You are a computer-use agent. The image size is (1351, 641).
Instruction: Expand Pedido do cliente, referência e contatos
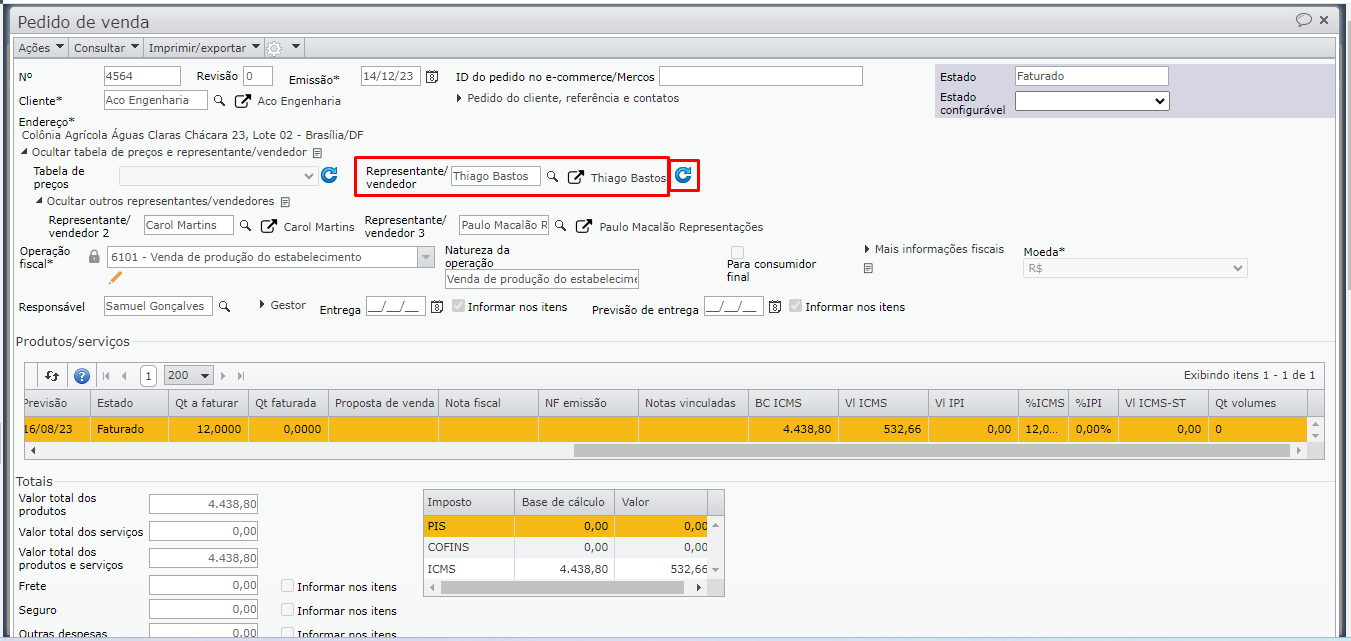(567, 98)
